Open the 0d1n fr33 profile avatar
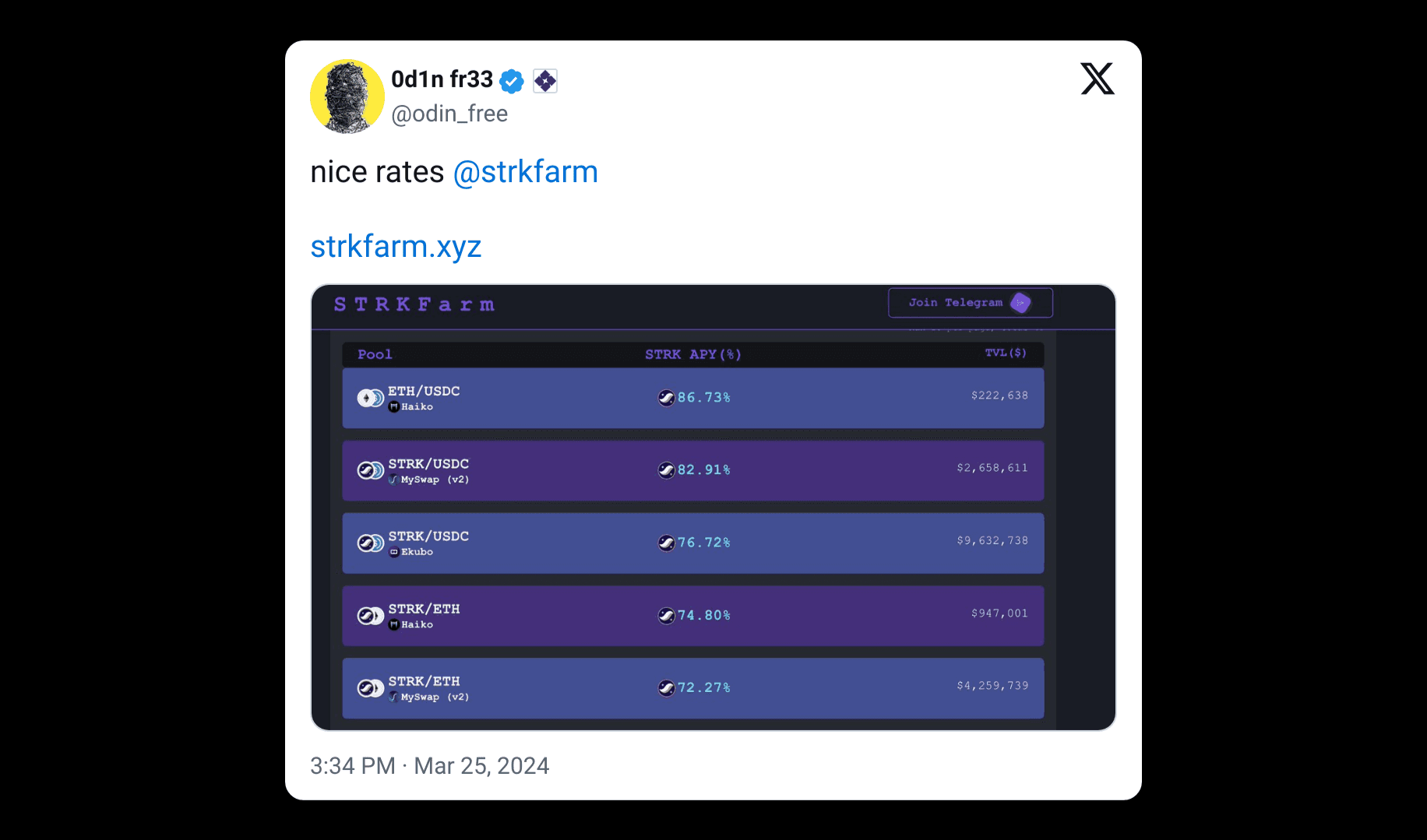The height and width of the screenshot is (840, 1427). click(347, 97)
